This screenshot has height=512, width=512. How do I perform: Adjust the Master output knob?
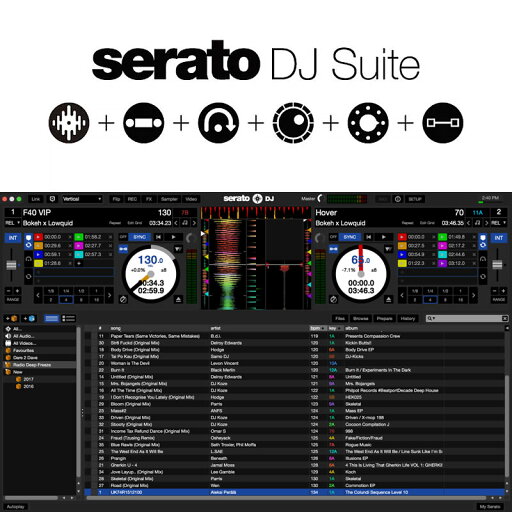pos(320,199)
